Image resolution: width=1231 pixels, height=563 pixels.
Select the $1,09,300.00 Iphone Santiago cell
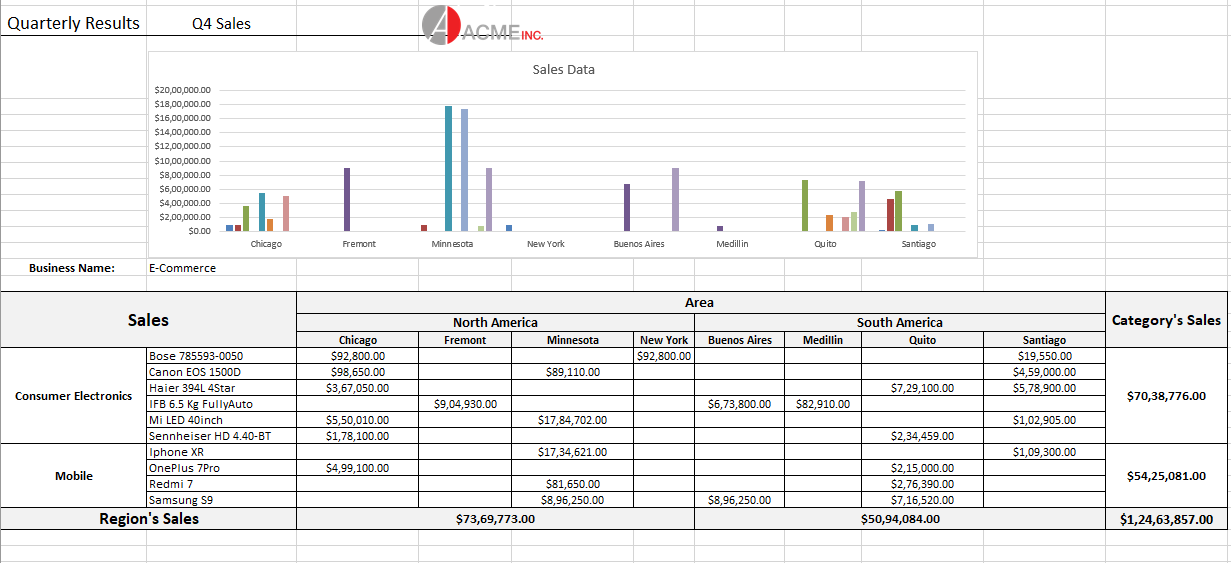coord(1044,452)
